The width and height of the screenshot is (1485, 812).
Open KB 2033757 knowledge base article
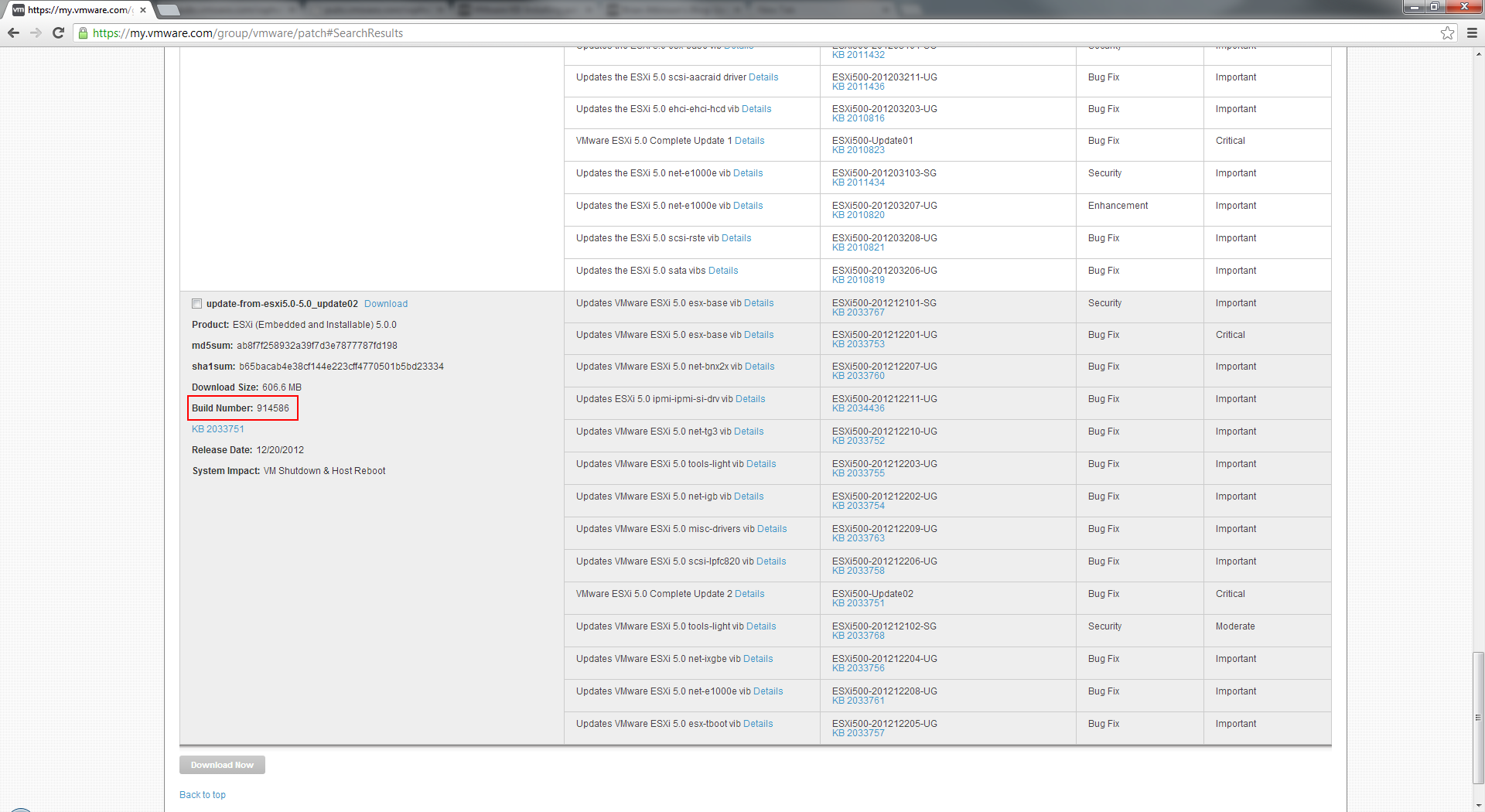coord(859,733)
